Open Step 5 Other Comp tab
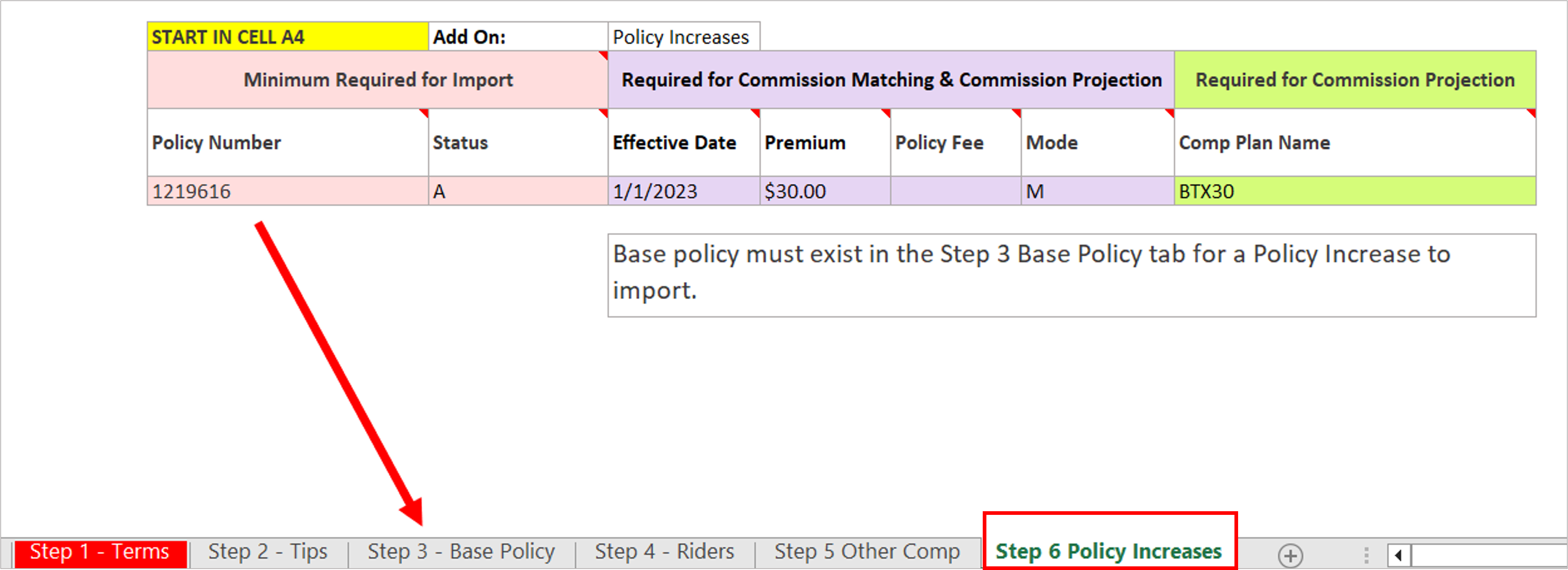The height and width of the screenshot is (570, 1568). tap(867, 552)
